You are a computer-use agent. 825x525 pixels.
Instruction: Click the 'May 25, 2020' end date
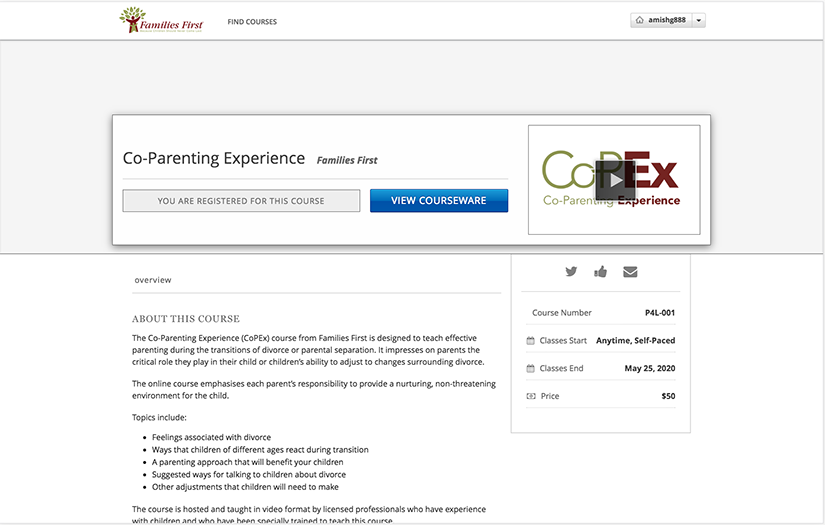point(650,368)
